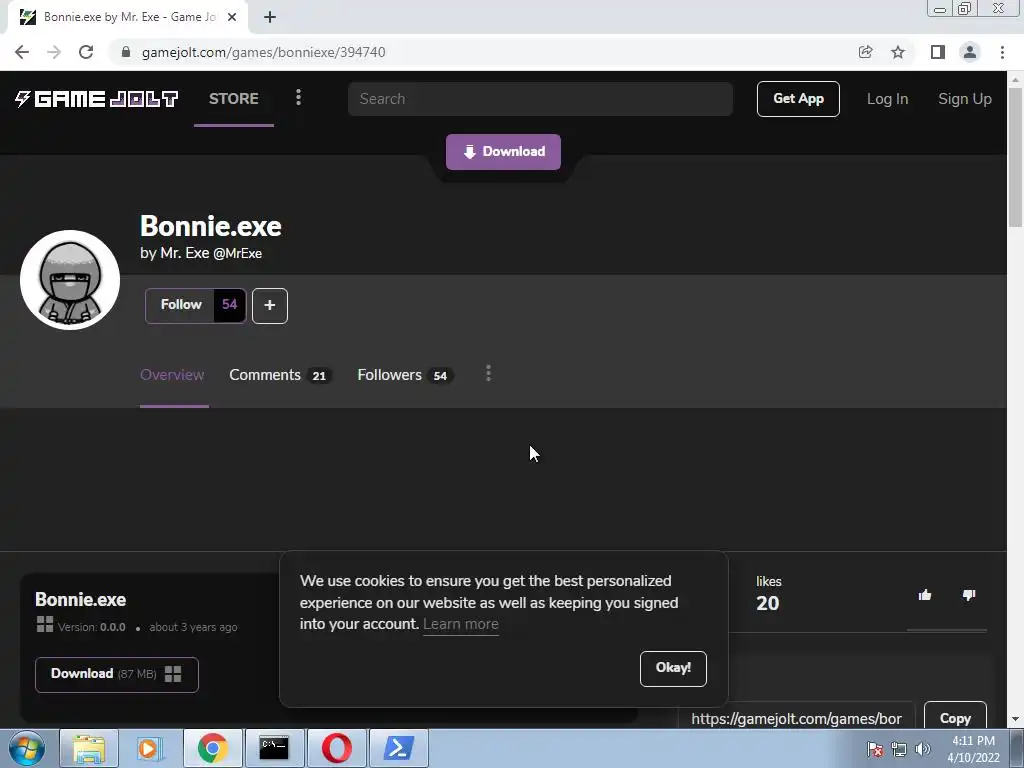Click the purple Download button
The width and height of the screenshot is (1024, 768).
coord(503,152)
